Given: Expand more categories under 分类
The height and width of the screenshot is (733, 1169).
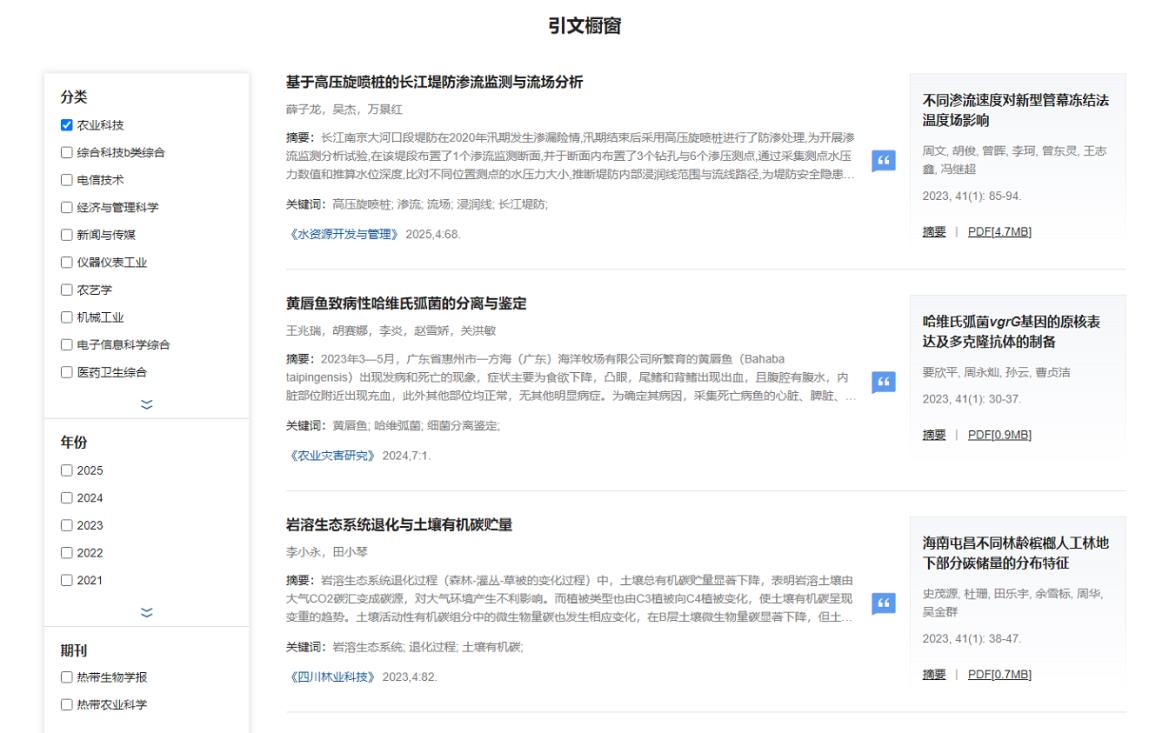Looking at the screenshot, I should pos(147,404).
